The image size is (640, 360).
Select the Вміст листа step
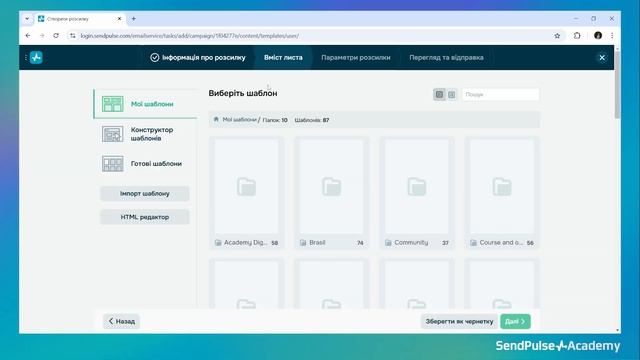pyautogui.click(x=283, y=58)
